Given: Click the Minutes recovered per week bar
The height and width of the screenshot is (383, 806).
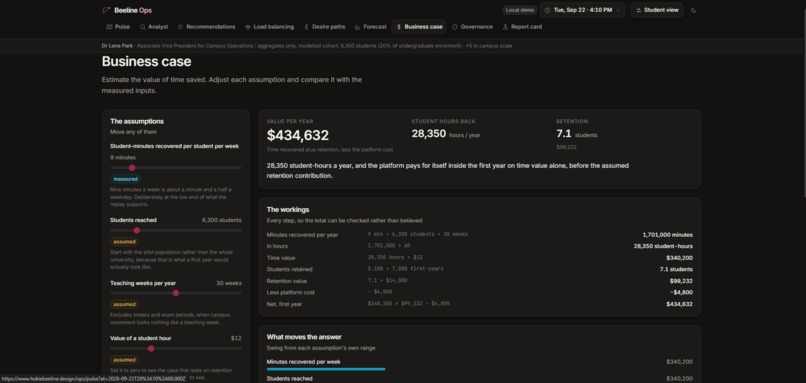Looking at the screenshot, I should (326, 369).
